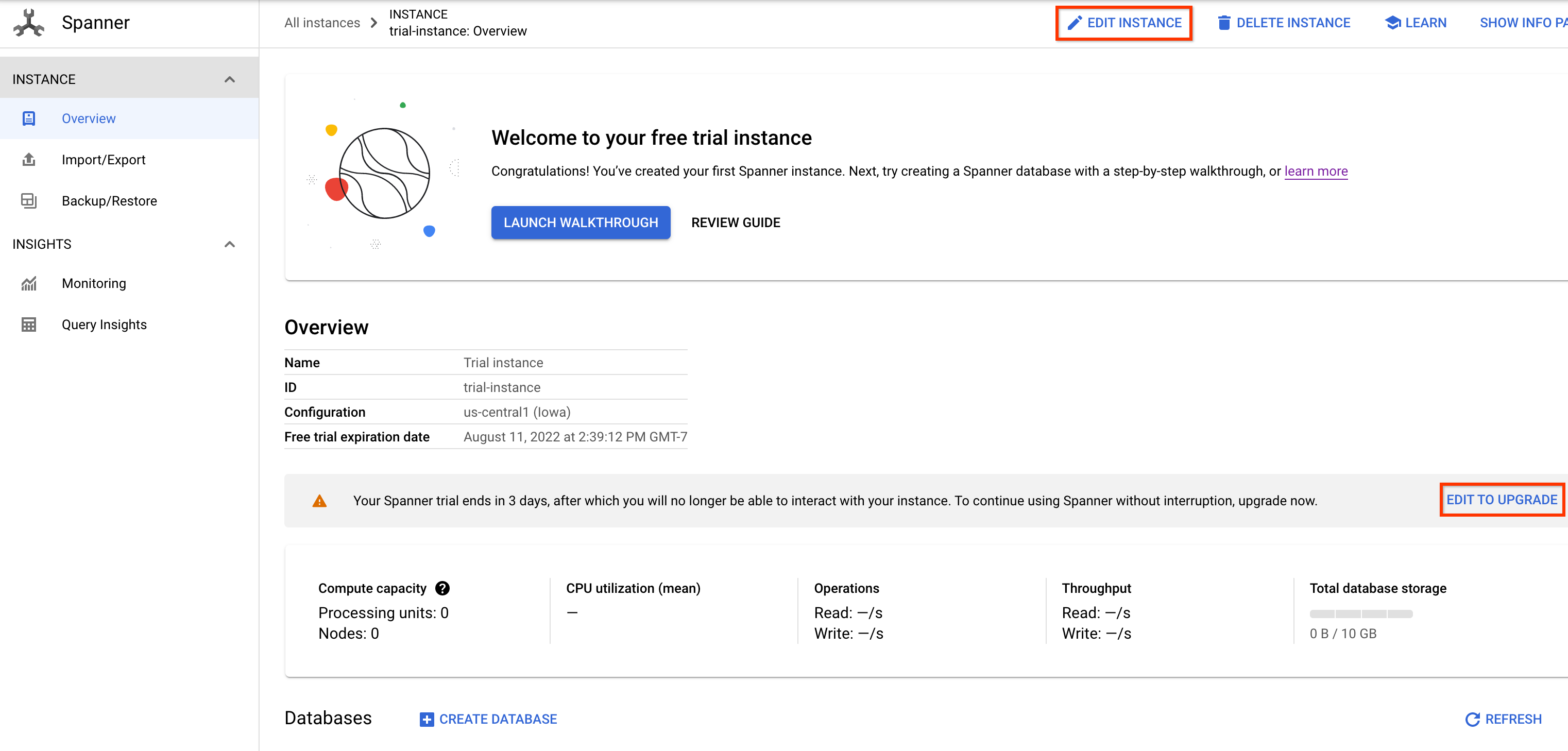Click the Spanner wrench icon

[x=28, y=23]
